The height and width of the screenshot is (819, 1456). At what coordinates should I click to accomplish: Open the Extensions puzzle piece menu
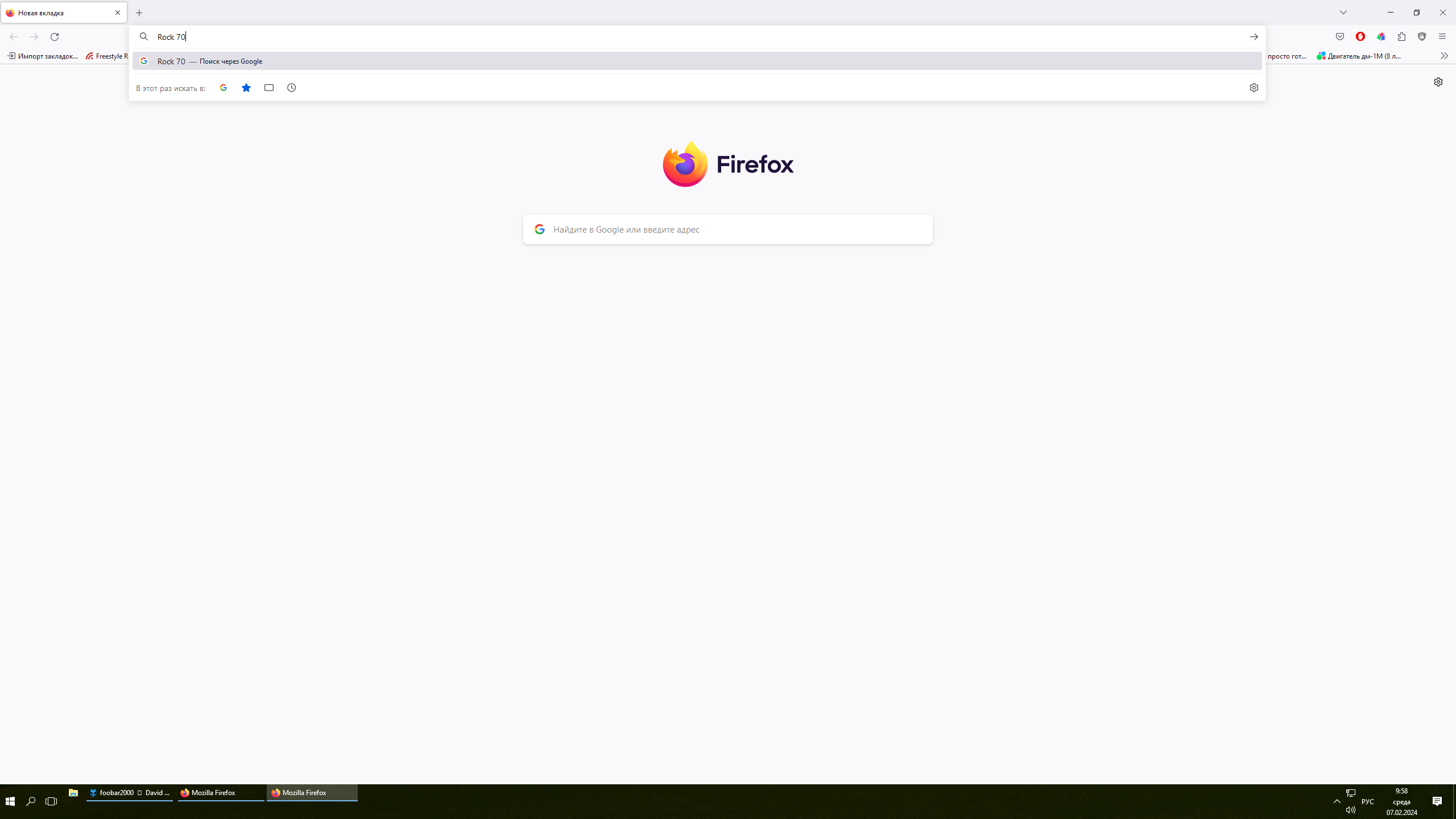pos(1401,36)
